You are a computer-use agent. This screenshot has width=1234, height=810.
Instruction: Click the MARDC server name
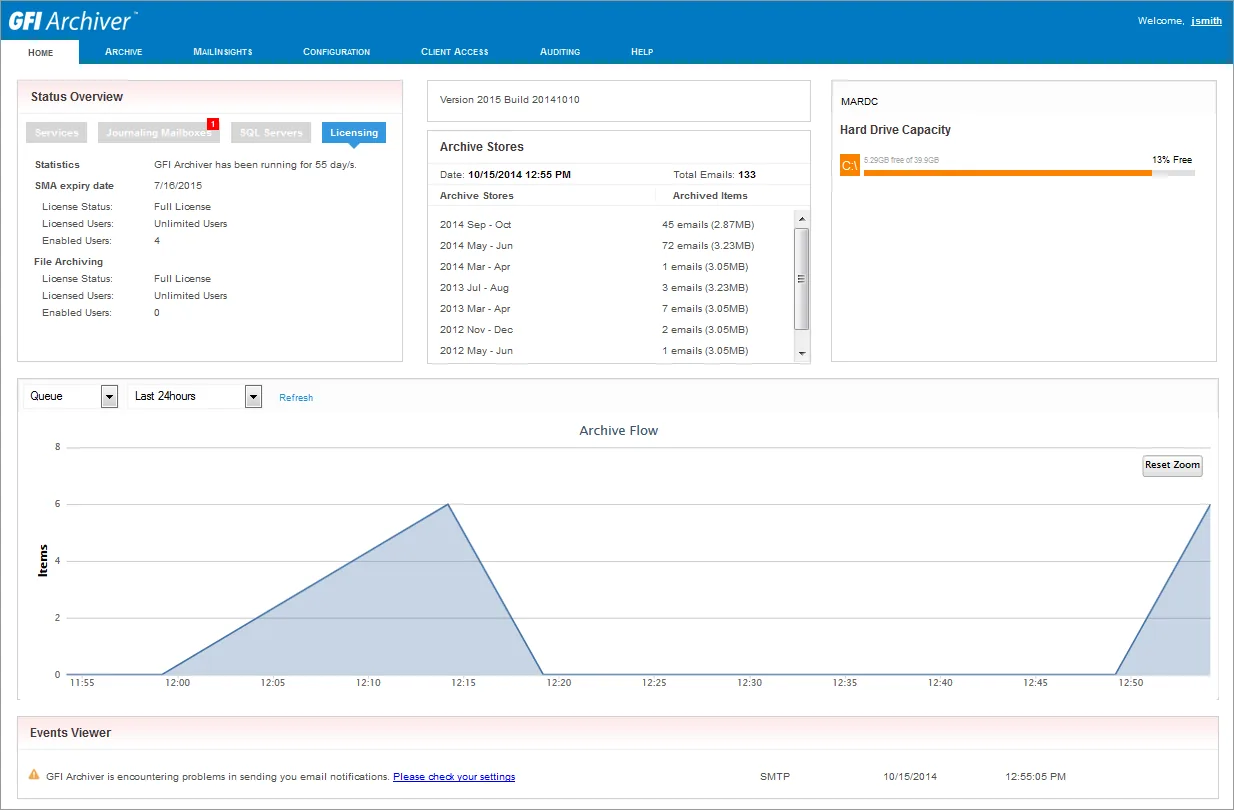(x=860, y=102)
